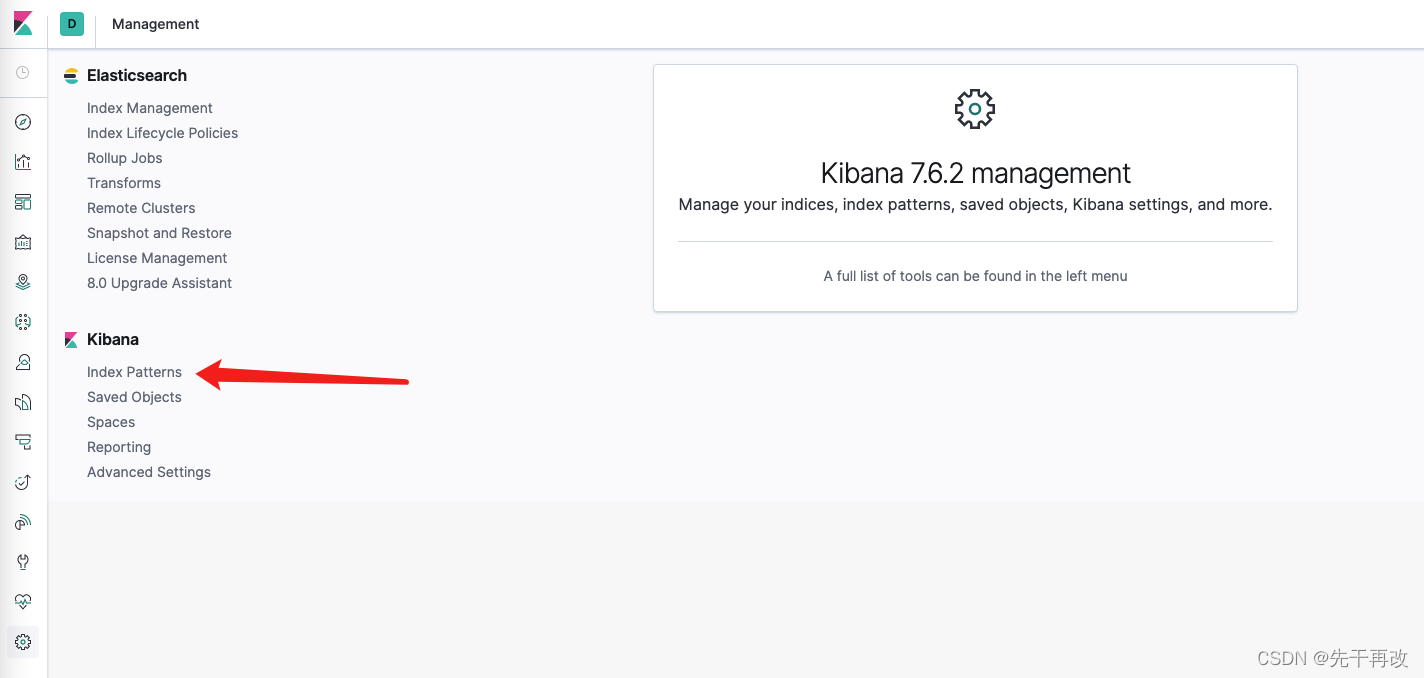Open Index Lifecycle Policies

pyautogui.click(x=162, y=133)
